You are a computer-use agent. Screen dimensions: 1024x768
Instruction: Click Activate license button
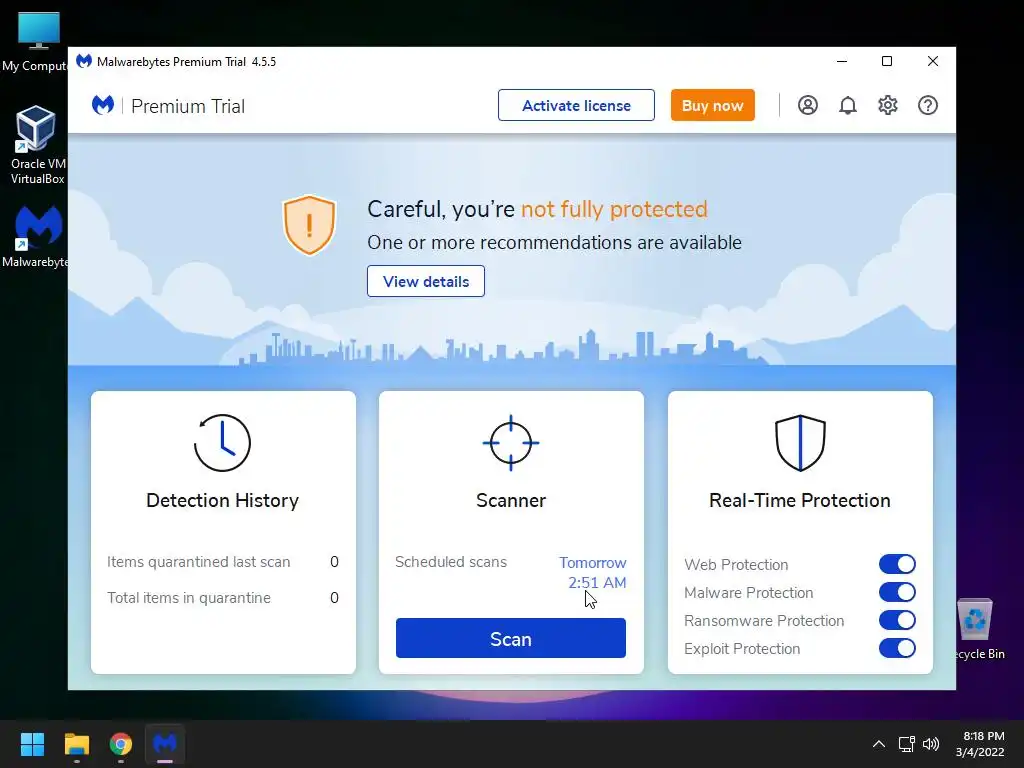(x=576, y=105)
